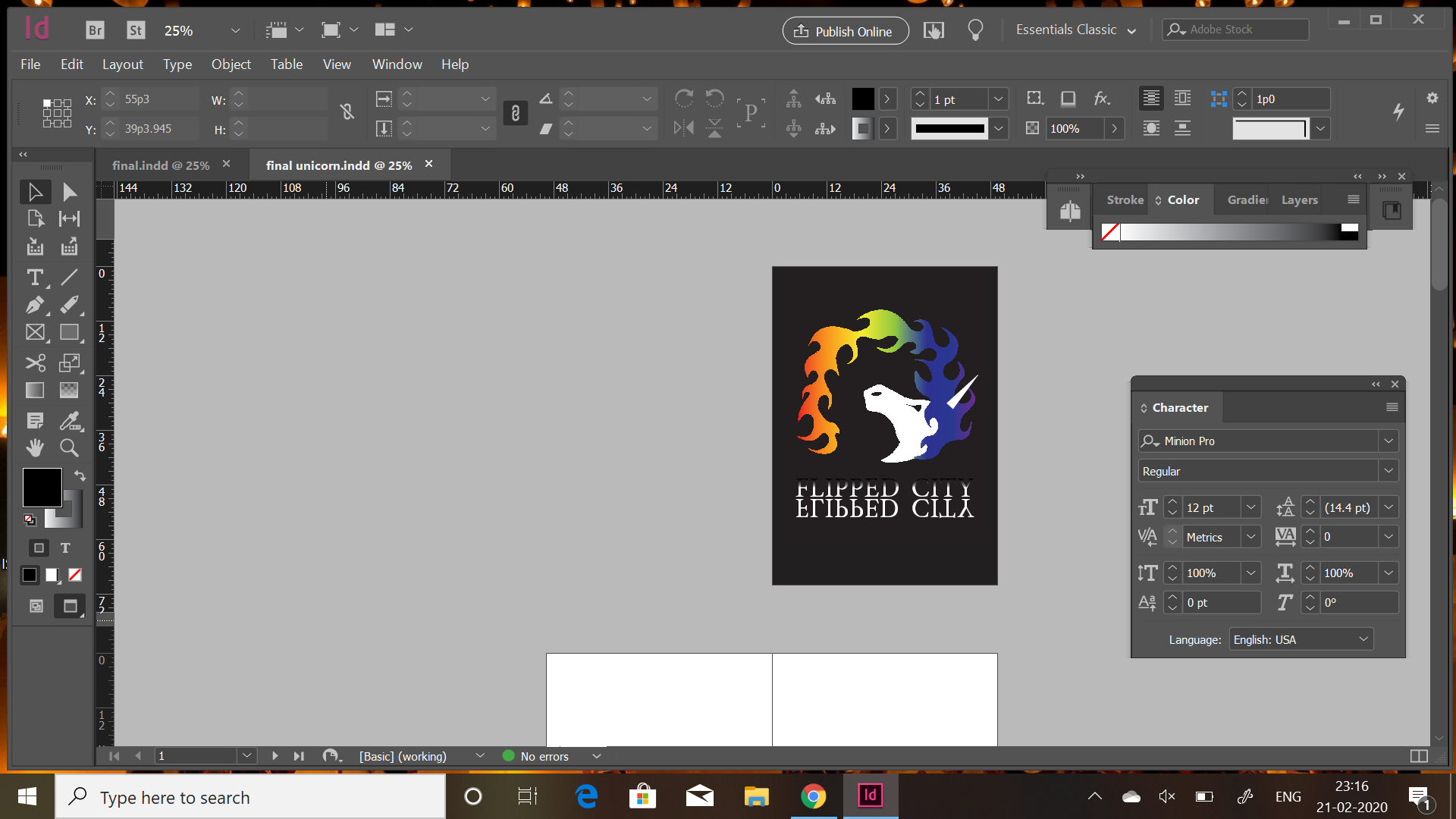Screen dimensions: 1456x819
Task: Go to next page arrow
Action: click(x=275, y=756)
